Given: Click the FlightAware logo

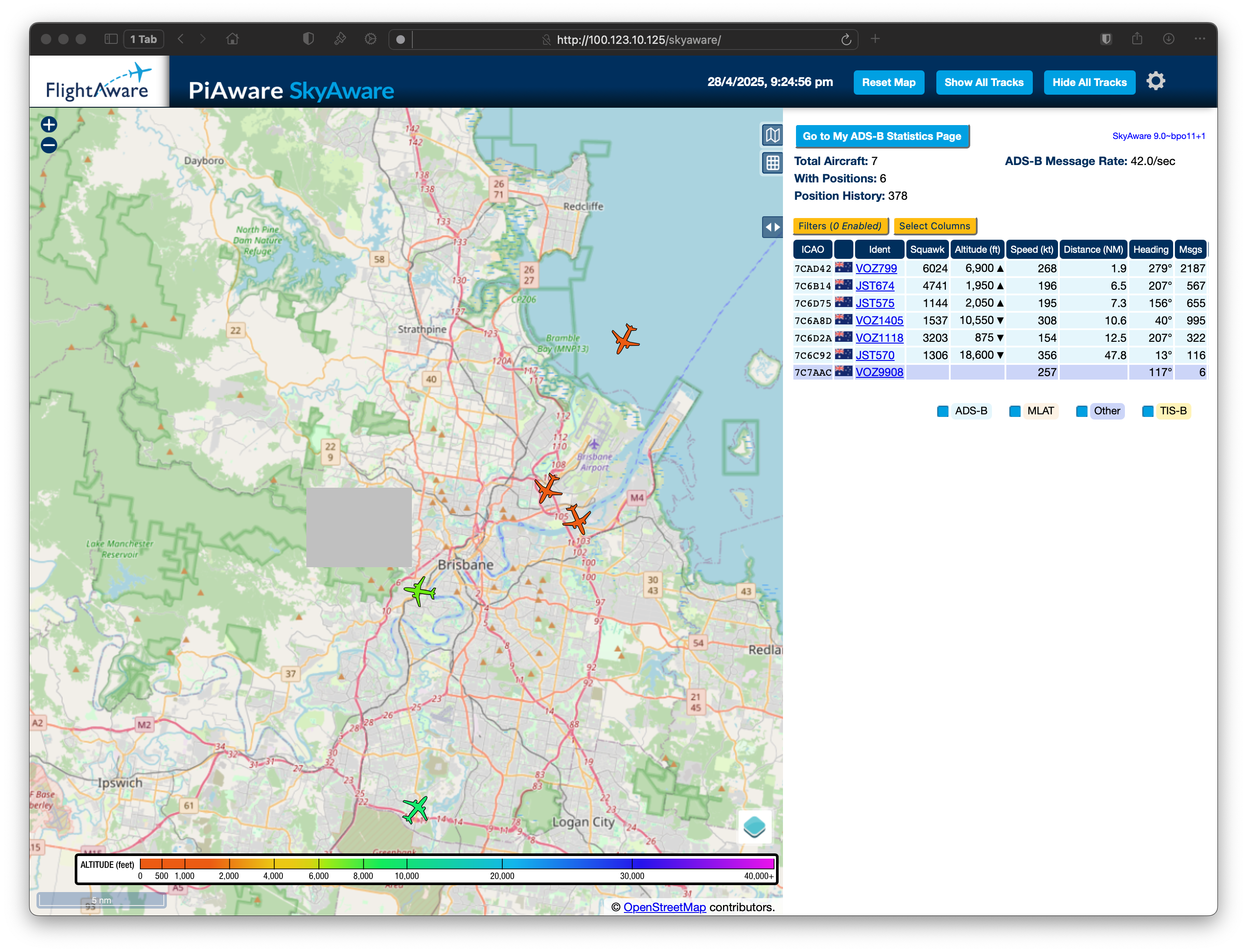Looking at the screenshot, I should [99, 82].
